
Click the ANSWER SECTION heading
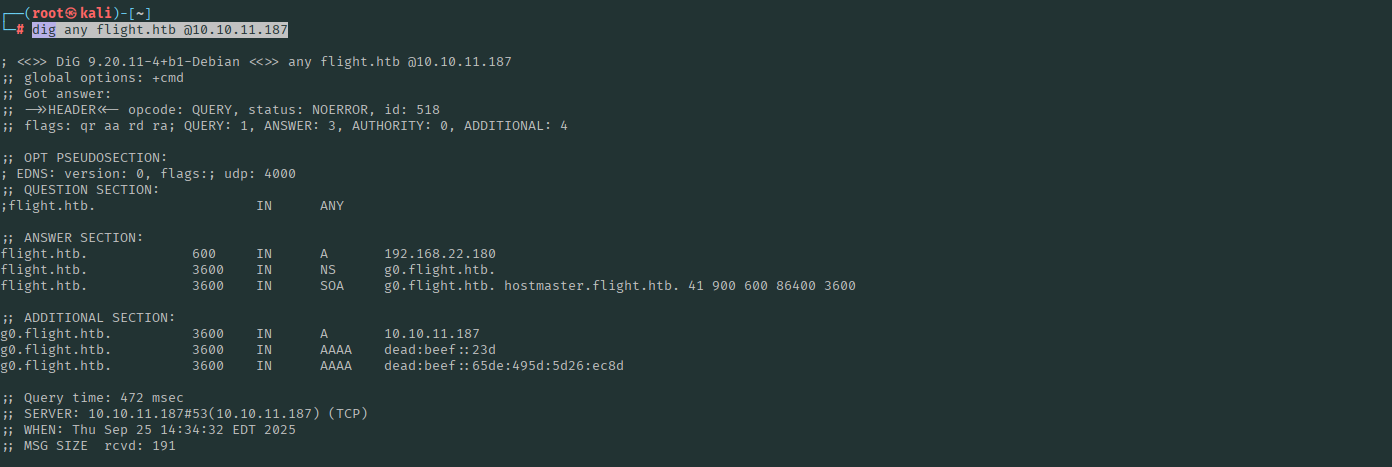point(84,238)
